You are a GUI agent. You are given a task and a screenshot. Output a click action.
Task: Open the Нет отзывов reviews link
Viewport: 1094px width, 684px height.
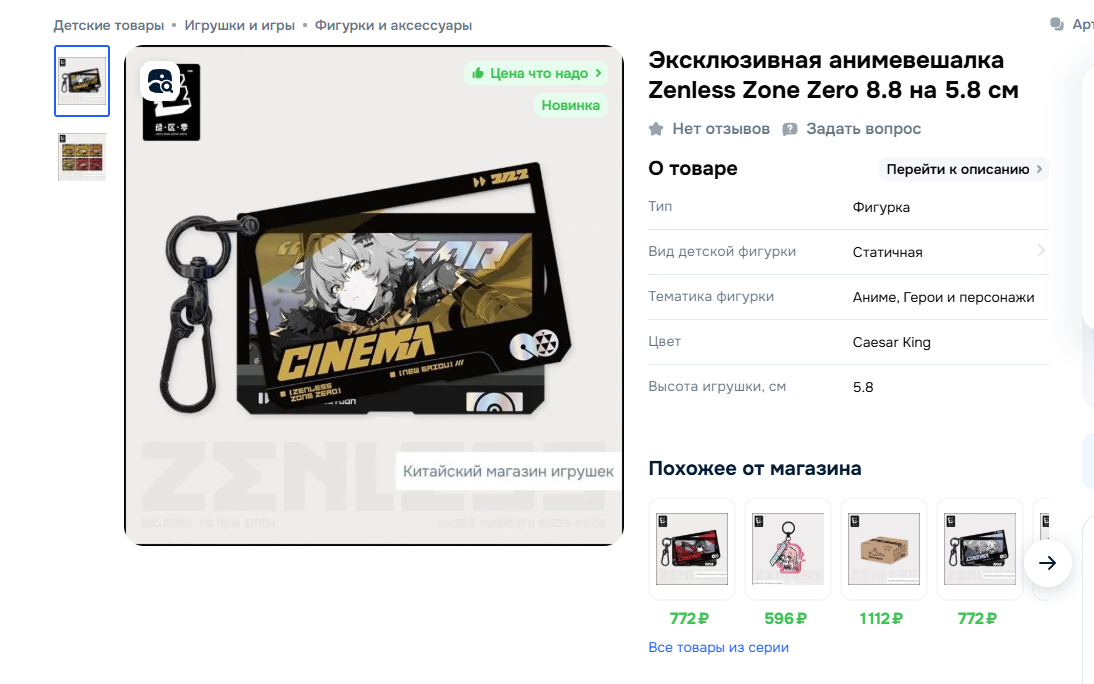(721, 129)
